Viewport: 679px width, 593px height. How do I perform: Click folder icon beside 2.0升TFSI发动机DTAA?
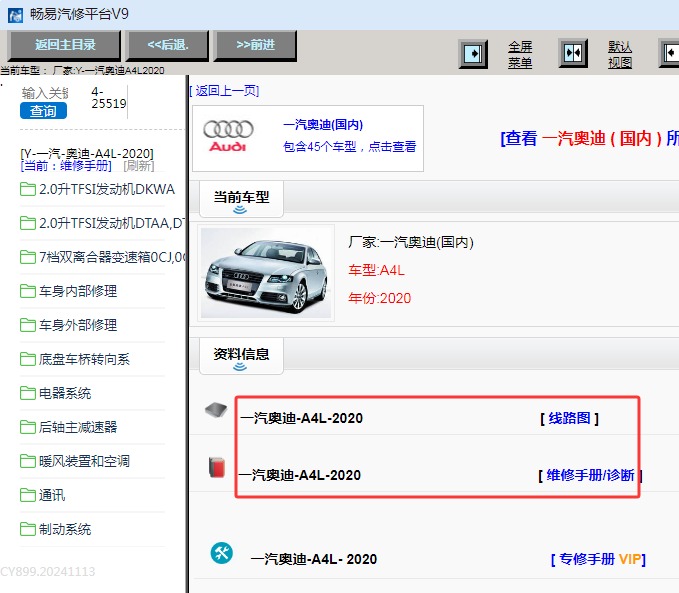[x=28, y=224]
